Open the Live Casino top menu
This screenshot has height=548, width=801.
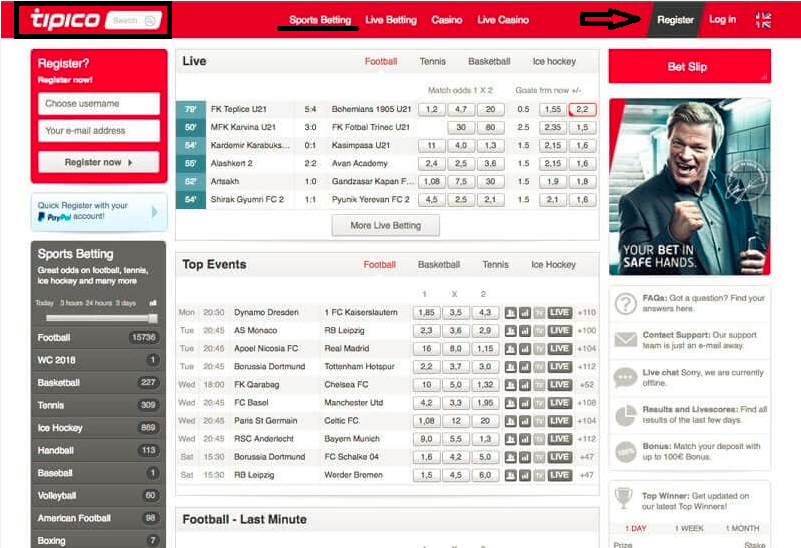click(503, 20)
